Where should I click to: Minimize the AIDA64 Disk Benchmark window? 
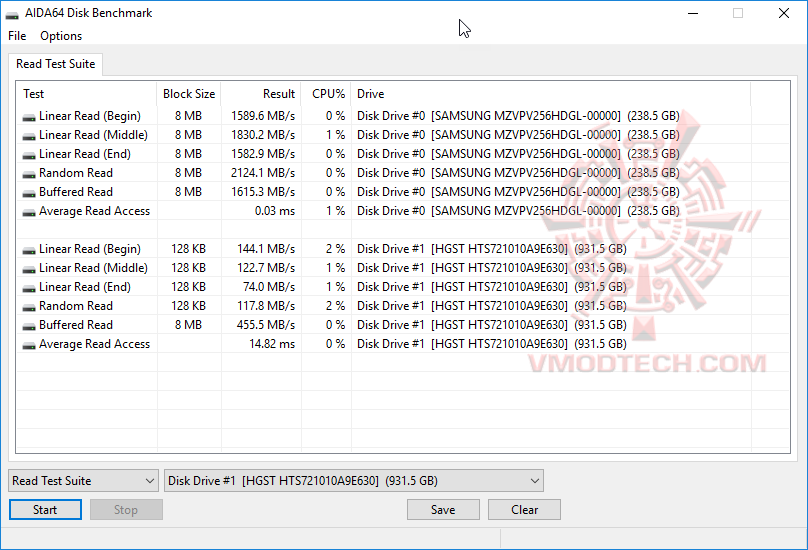693,13
